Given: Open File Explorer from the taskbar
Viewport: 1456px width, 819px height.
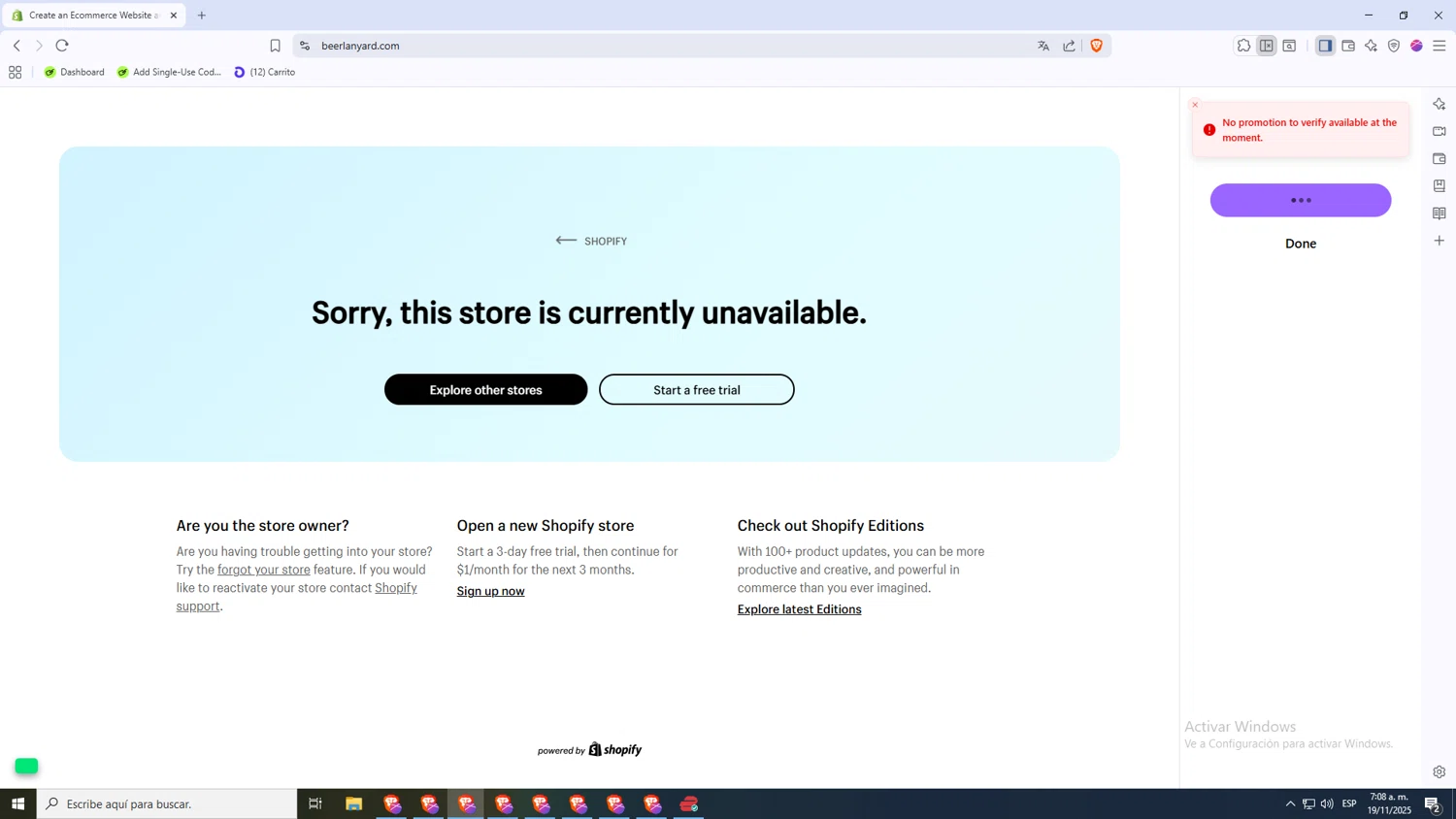Looking at the screenshot, I should [x=353, y=803].
